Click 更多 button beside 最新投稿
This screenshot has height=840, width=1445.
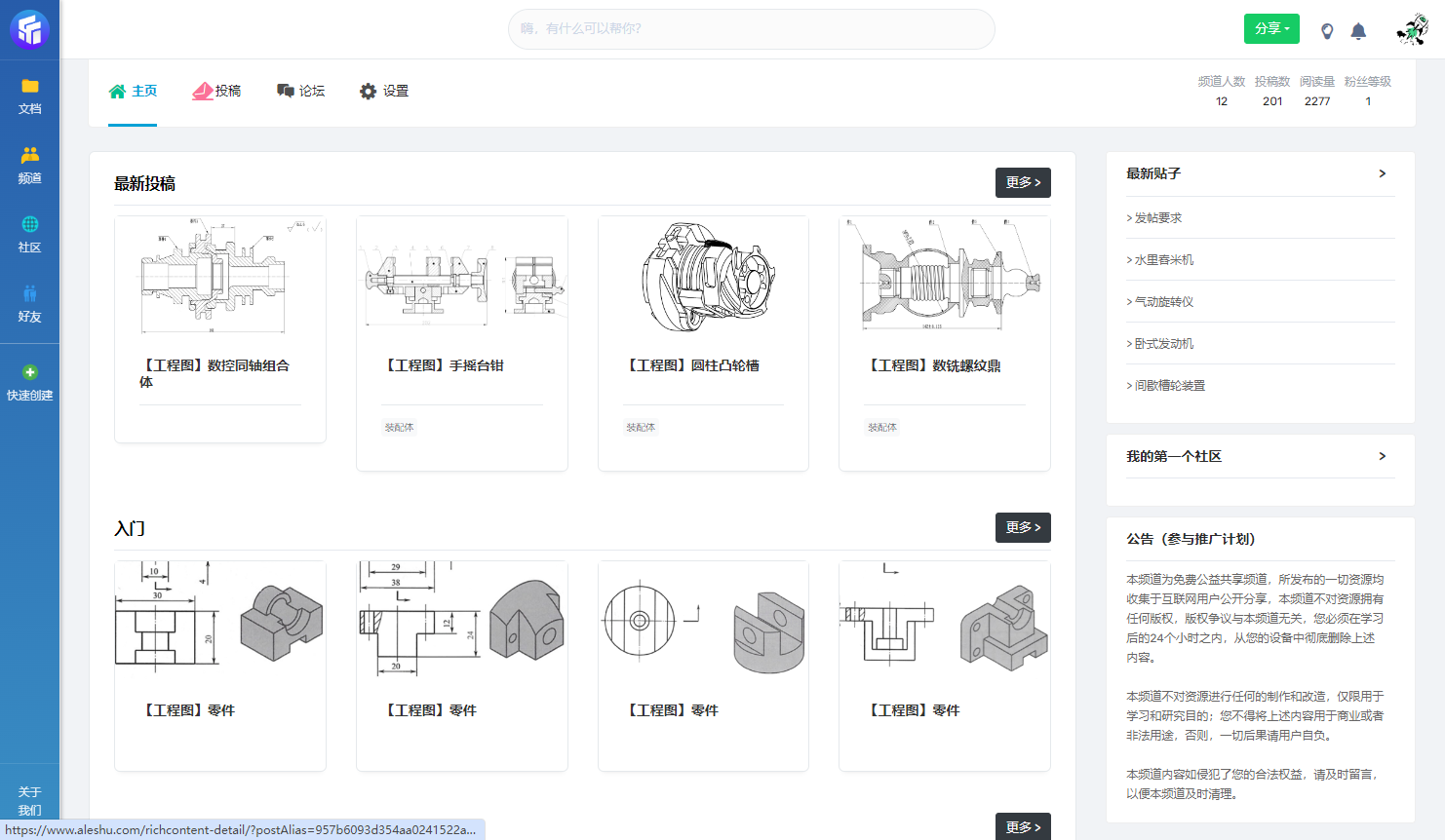click(1023, 182)
